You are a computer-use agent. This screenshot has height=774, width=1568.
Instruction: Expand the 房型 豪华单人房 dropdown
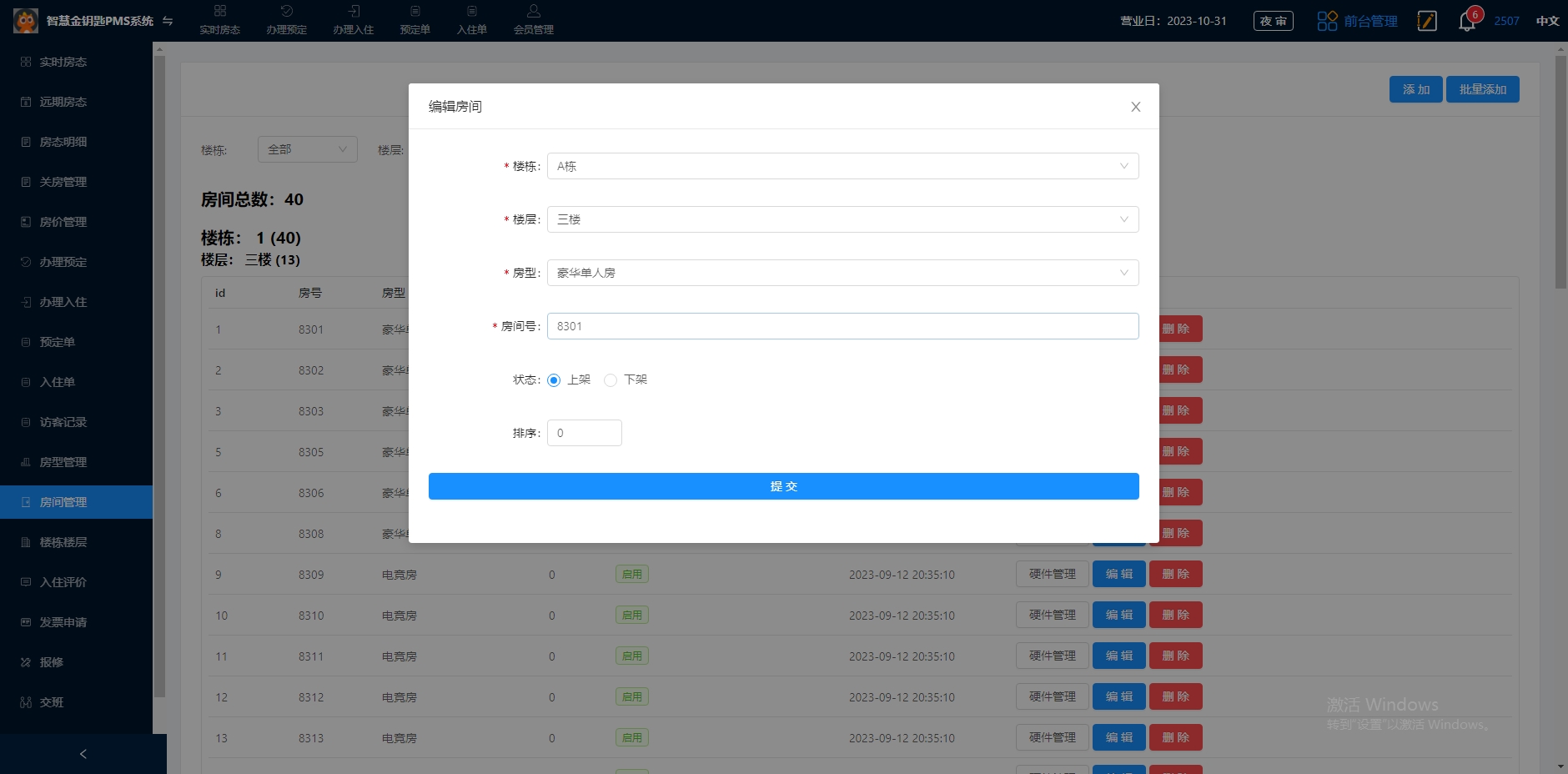[842, 273]
